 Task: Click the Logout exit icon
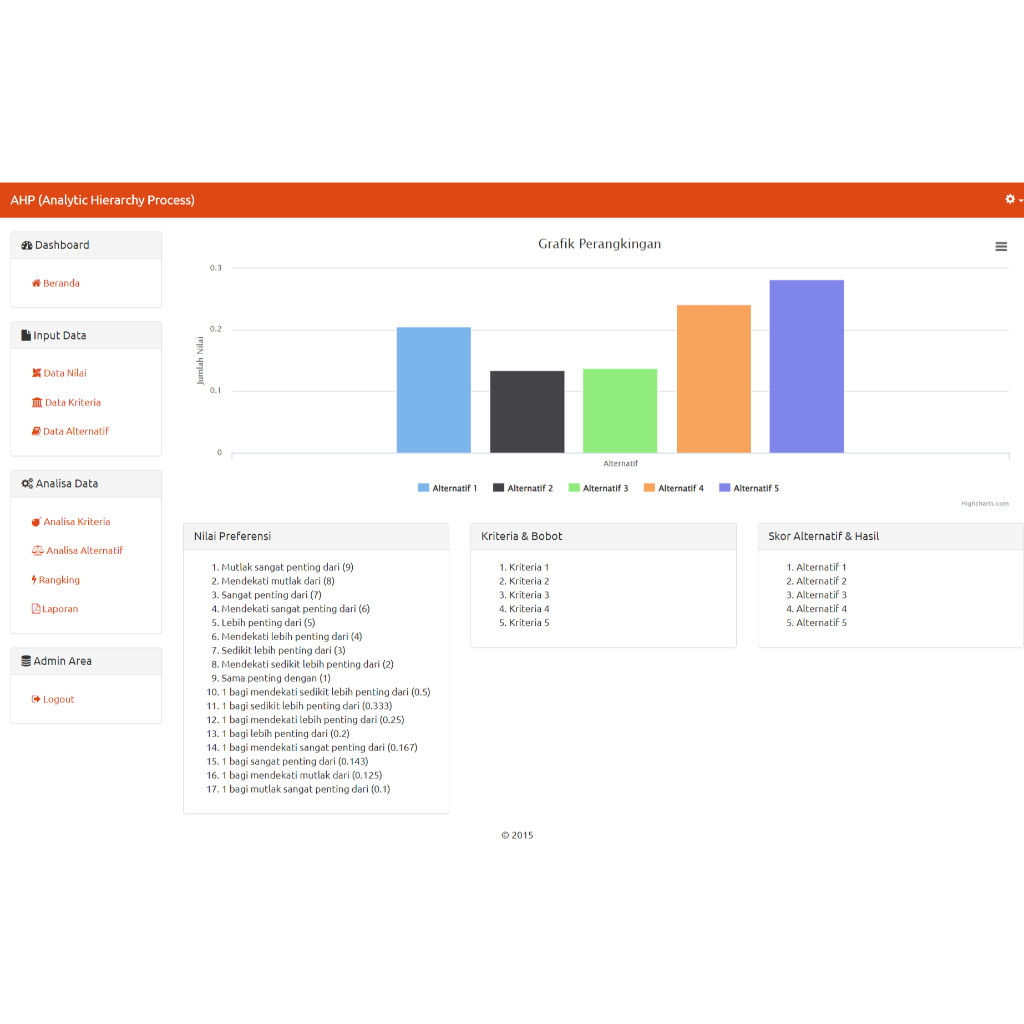point(34,699)
